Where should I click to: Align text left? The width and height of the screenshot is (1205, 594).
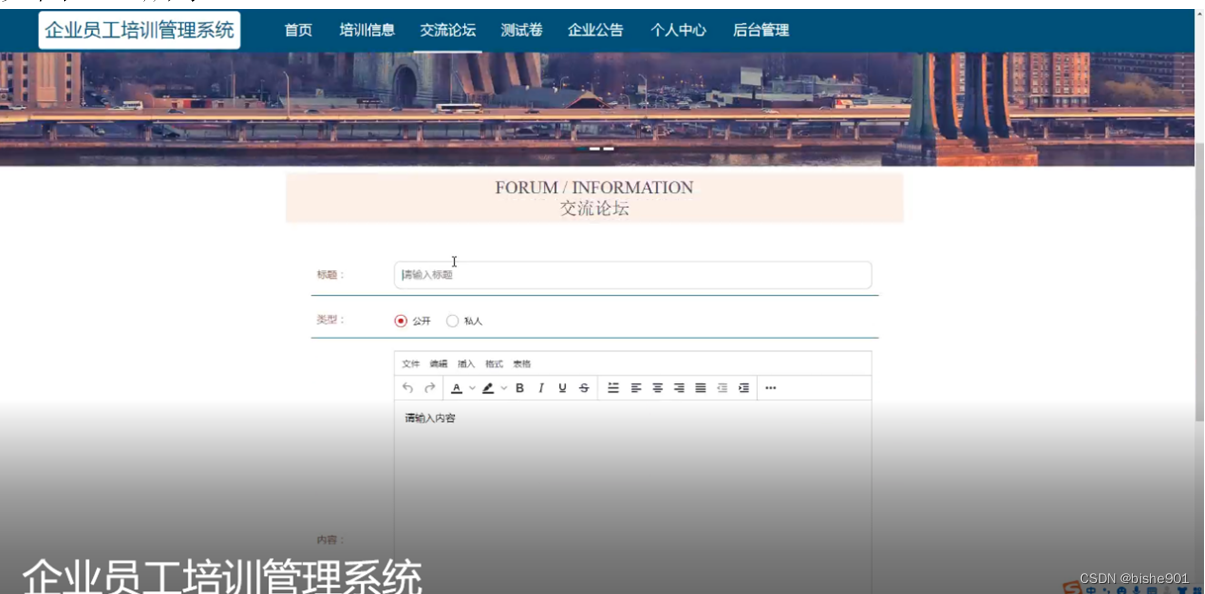tap(636, 388)
